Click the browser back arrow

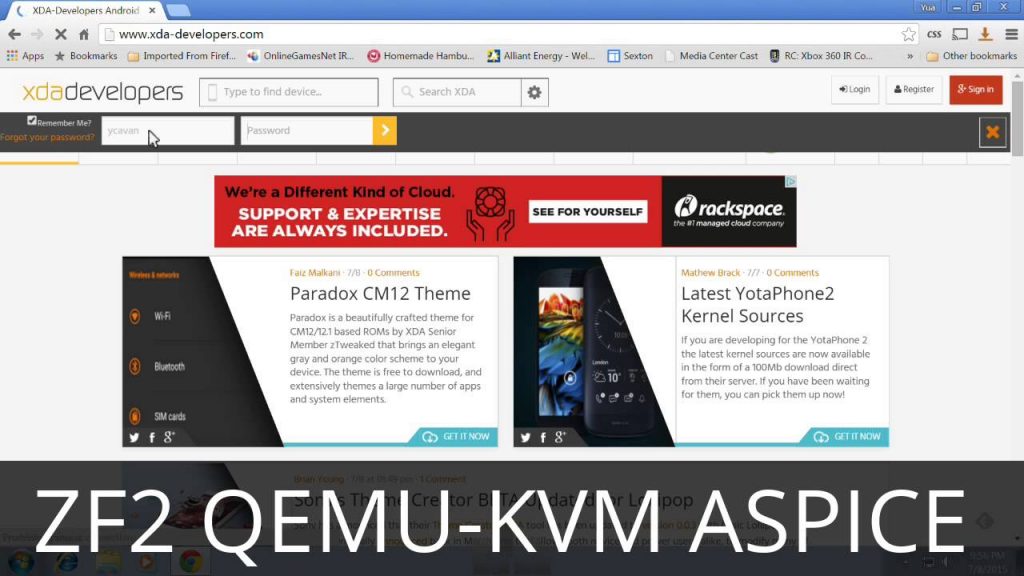click(x=14, y=34)
